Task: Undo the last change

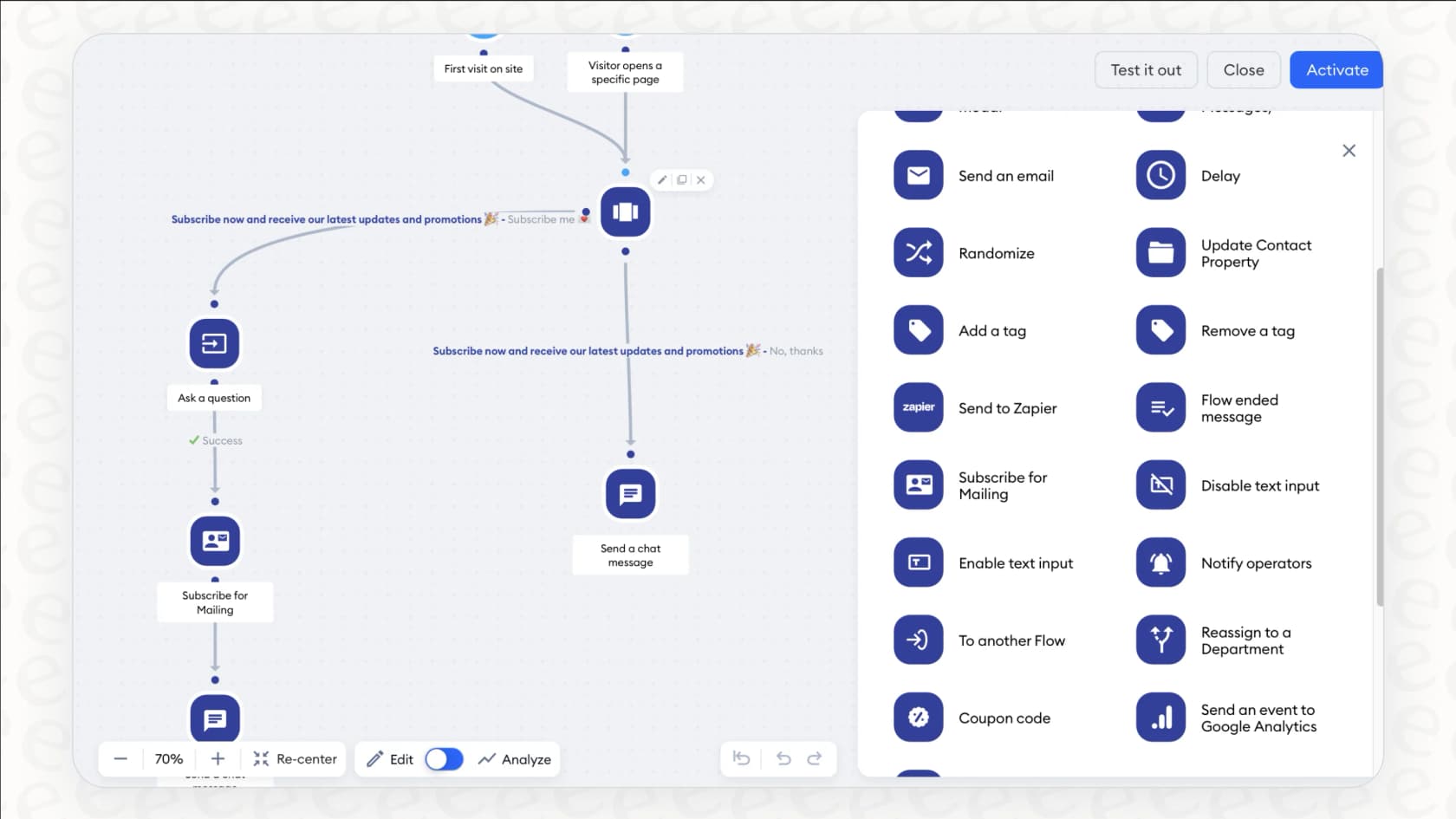Action: pos(783,759)
